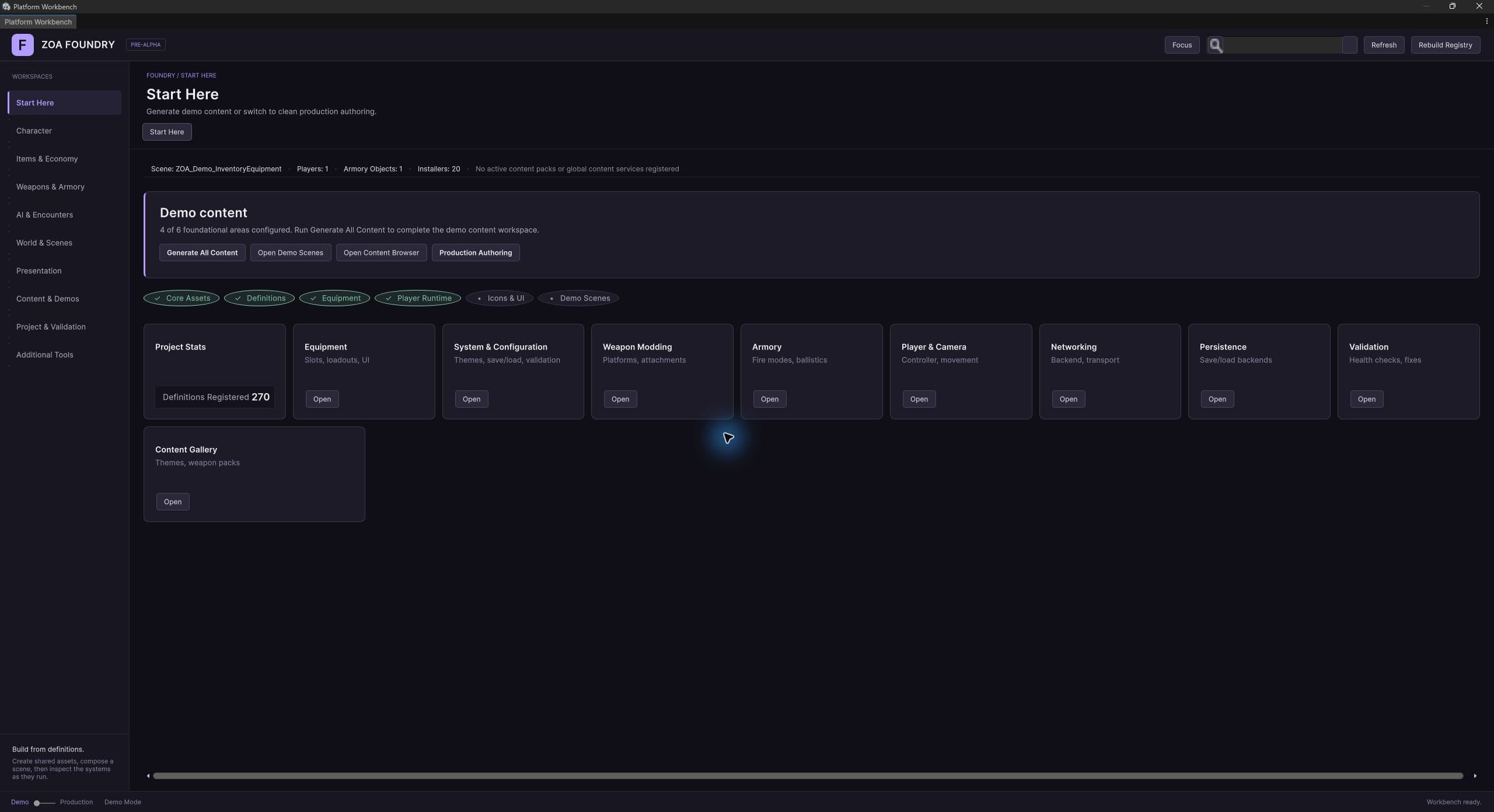Screen dimensions: 1494x812
Task: Open the Character workspace
Action: point(64,131)
